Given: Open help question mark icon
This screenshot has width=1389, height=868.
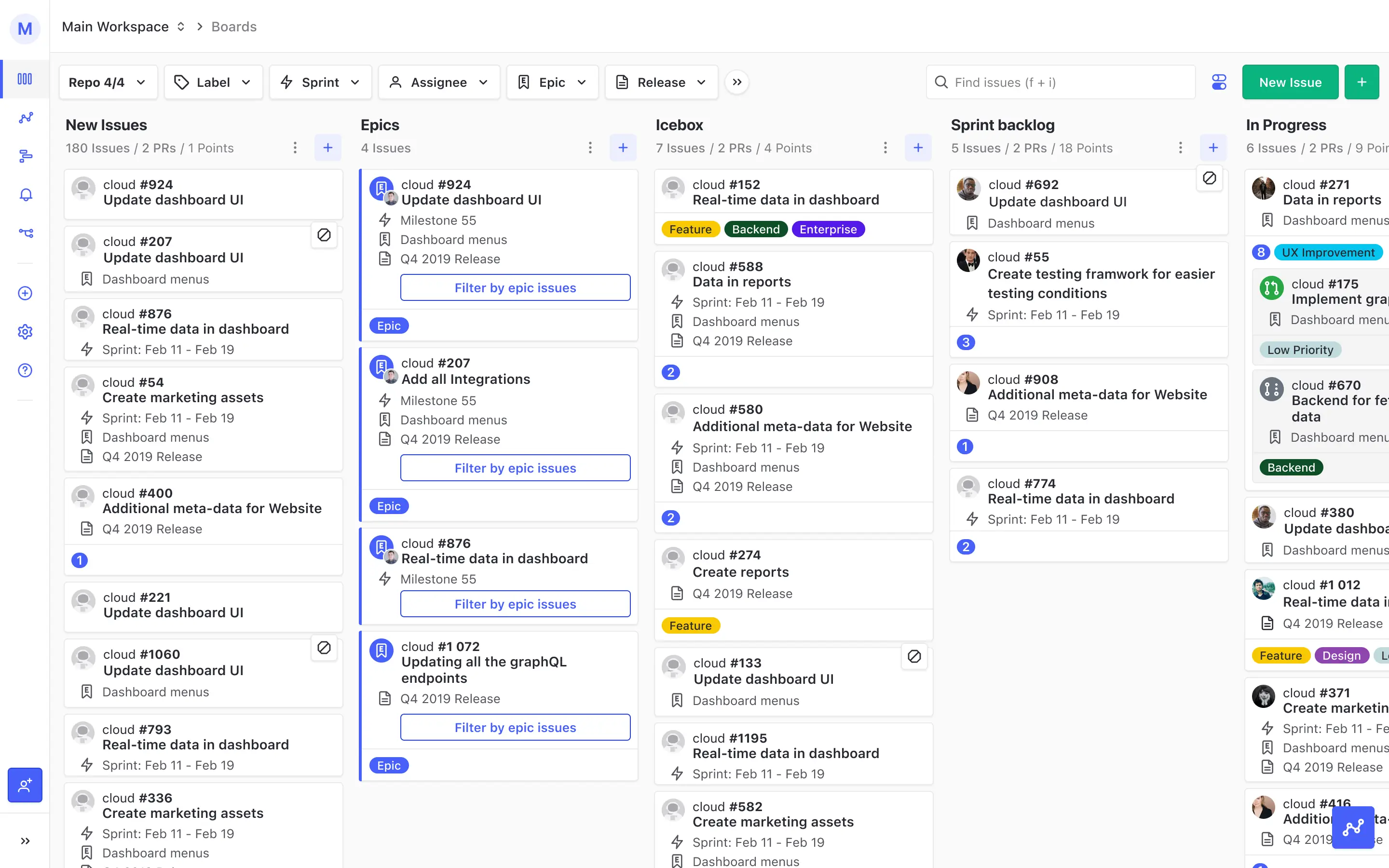Looking at the screenshot, I should [25, 370].
